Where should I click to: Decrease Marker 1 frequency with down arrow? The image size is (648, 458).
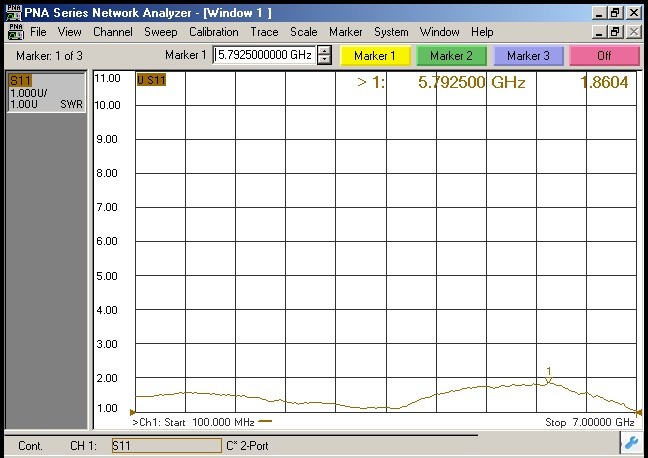click(324, 60)
